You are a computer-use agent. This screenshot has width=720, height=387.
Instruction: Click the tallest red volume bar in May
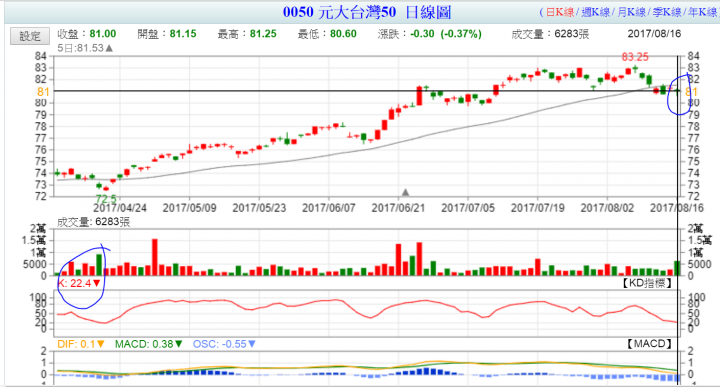click(x=155, y=257)
